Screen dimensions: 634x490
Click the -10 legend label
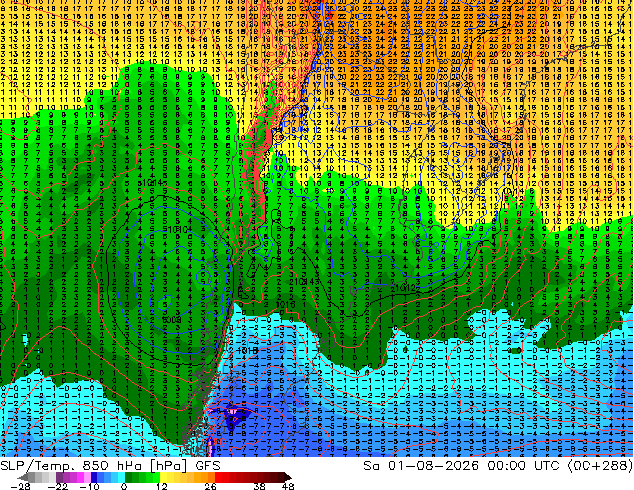click(x=89, y=486)
